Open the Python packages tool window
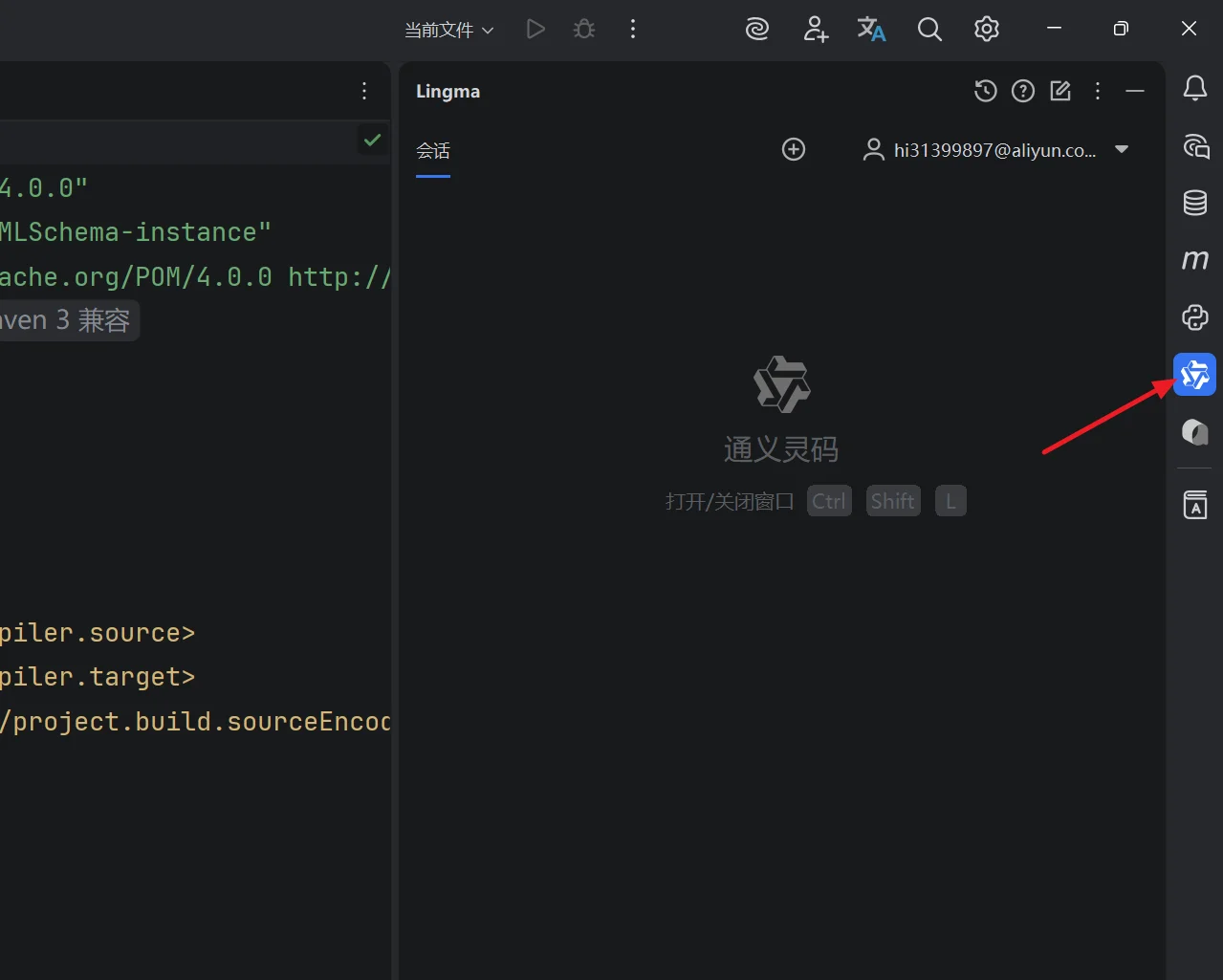1223x980 pixels. click(x=1194, y=317)
